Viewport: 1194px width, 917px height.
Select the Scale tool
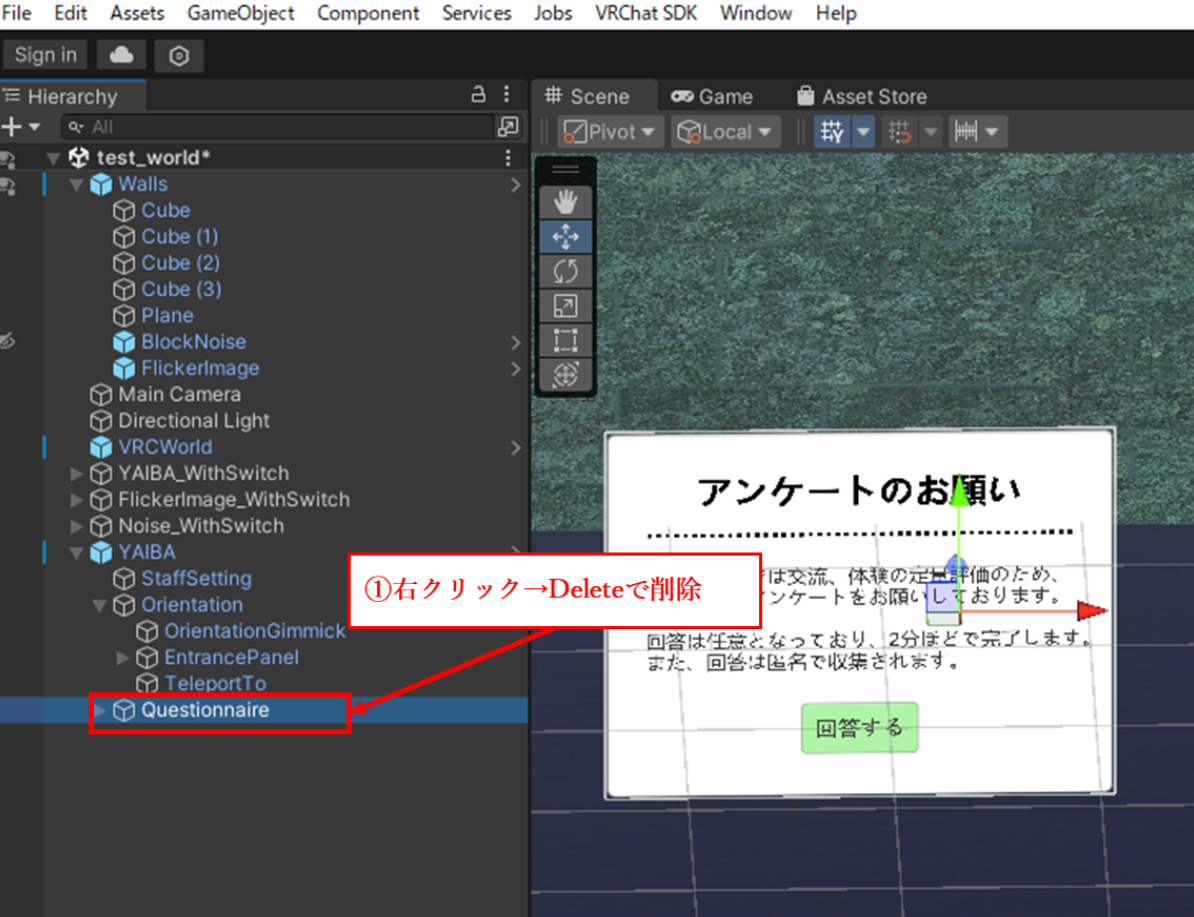[565, 305]
